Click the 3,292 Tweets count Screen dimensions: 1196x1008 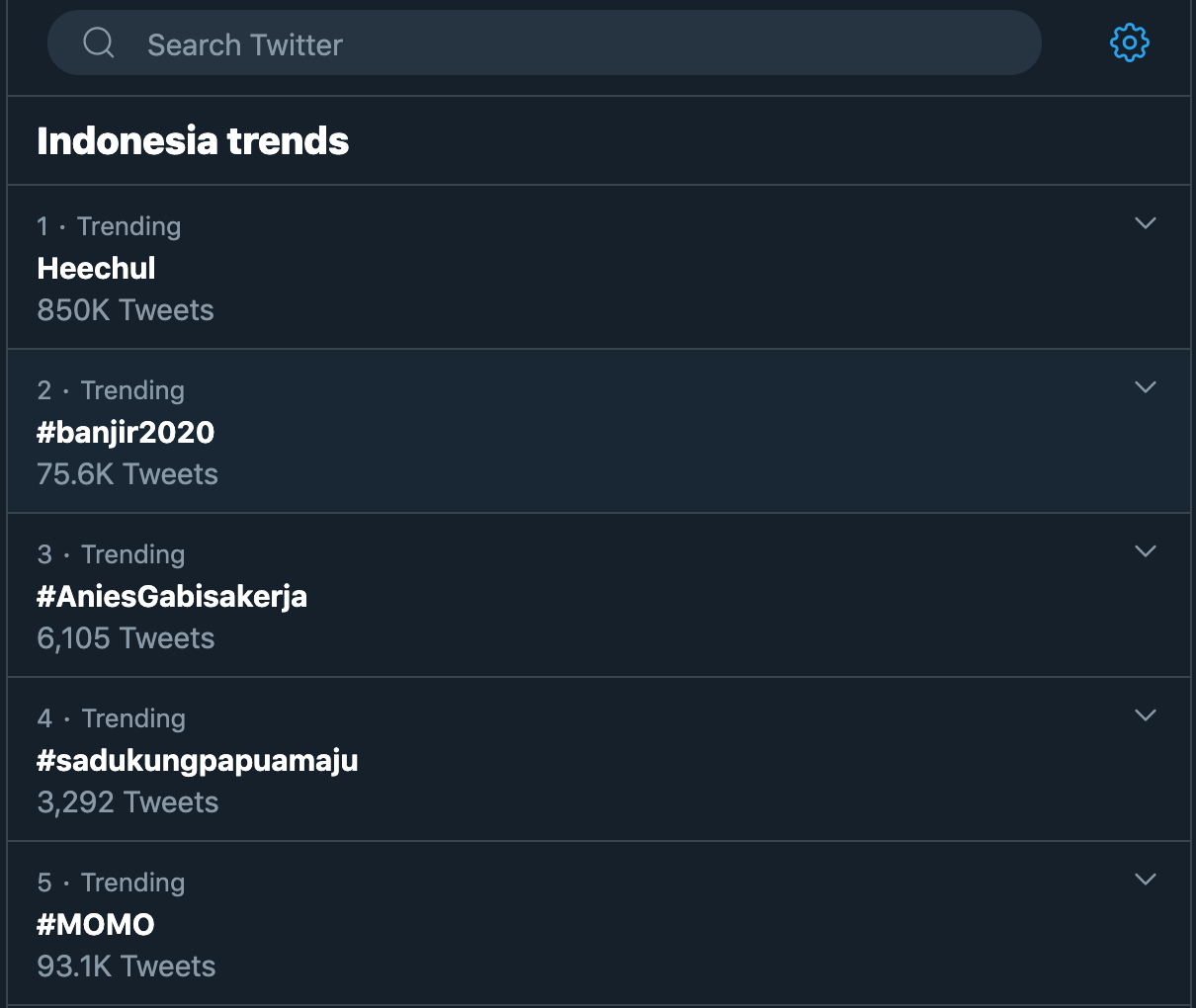click(x=128, y=802)
